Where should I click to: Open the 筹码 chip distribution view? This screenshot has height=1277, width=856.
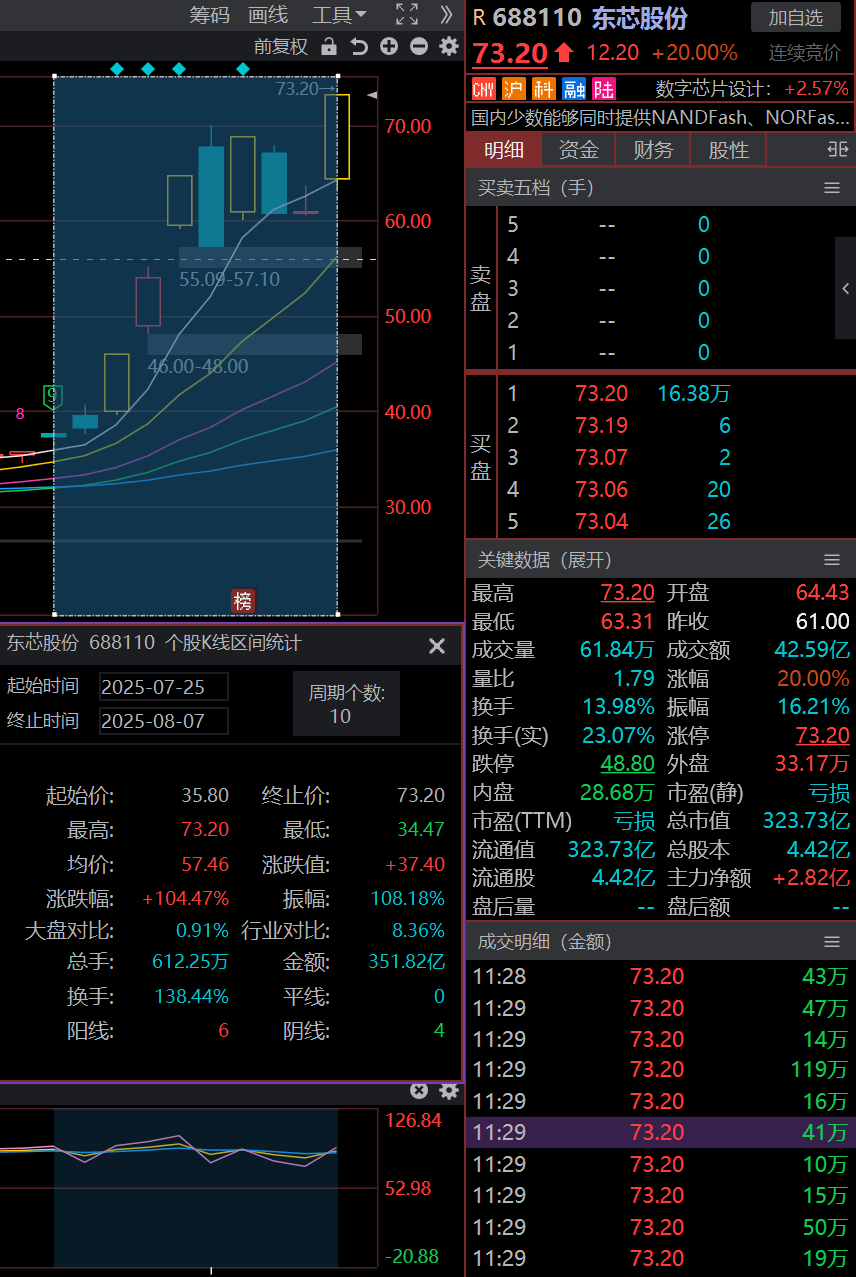coord(209,15)
